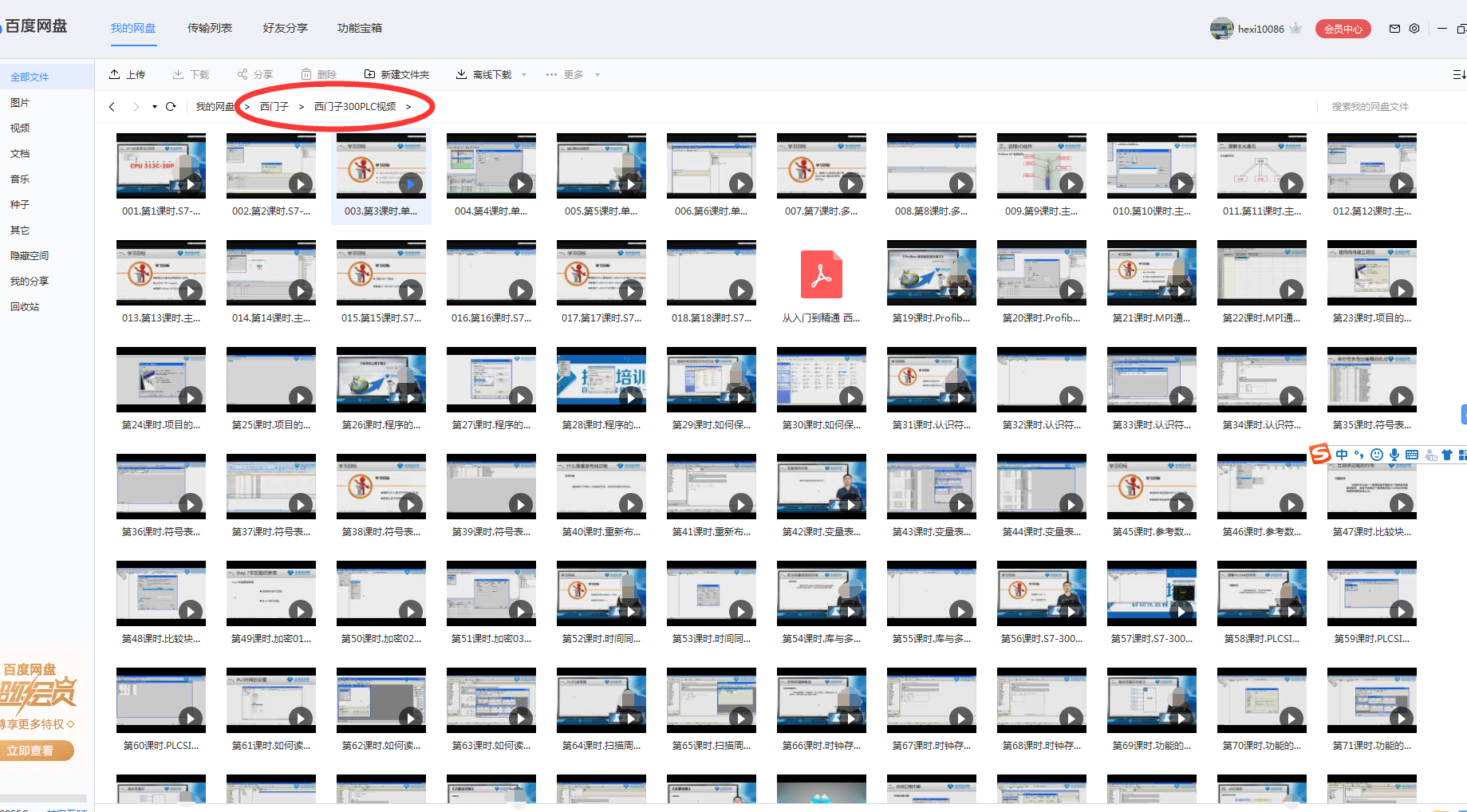This screenshot has height=812, width=1467.
Task: Refresh the current folder listing
Action: pos(171,107)
